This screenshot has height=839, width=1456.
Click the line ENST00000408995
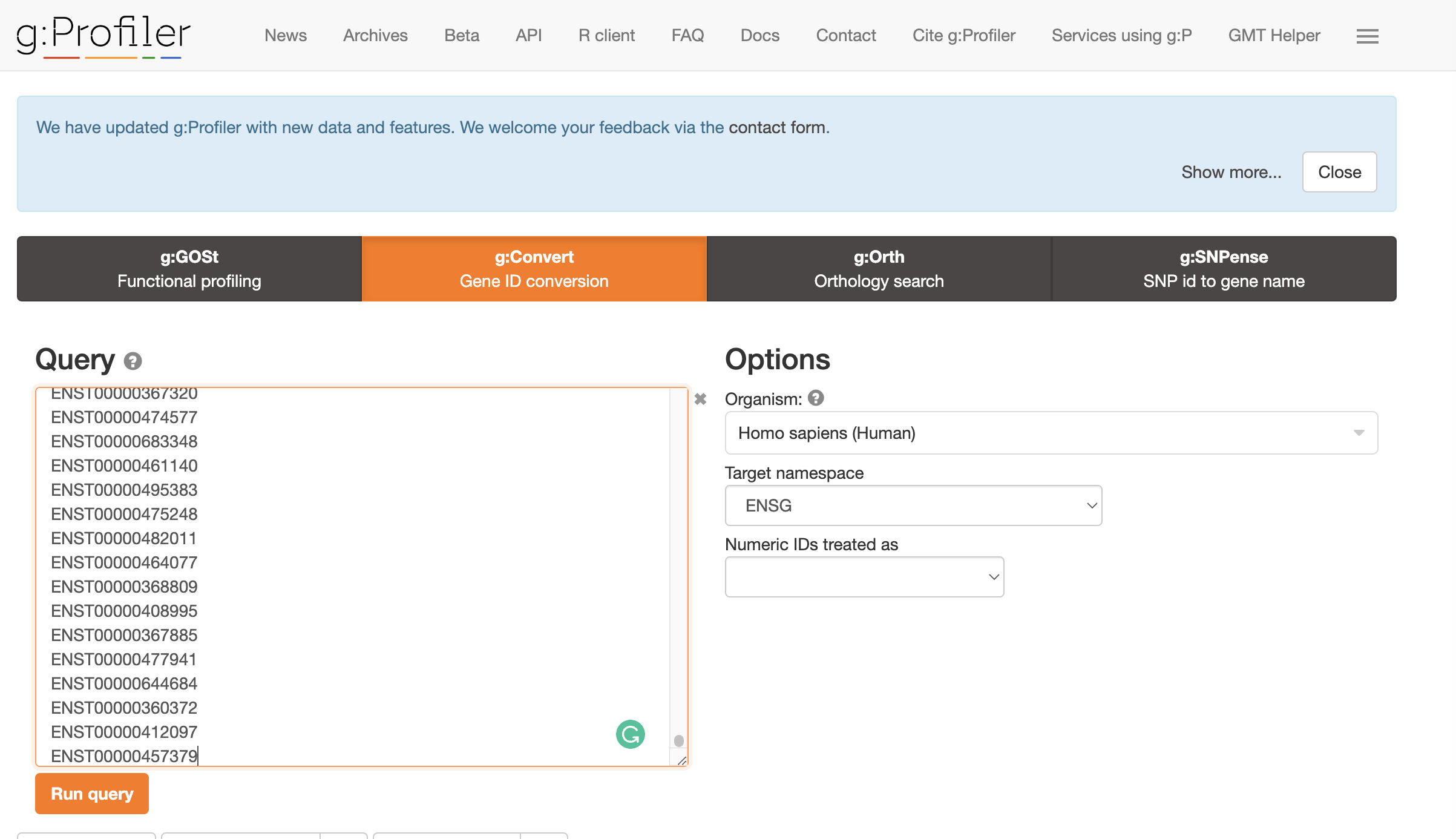click(x=124, y=611)
